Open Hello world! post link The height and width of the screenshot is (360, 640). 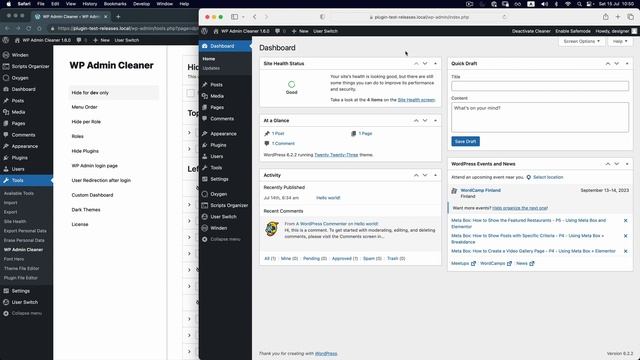point(328,198)
